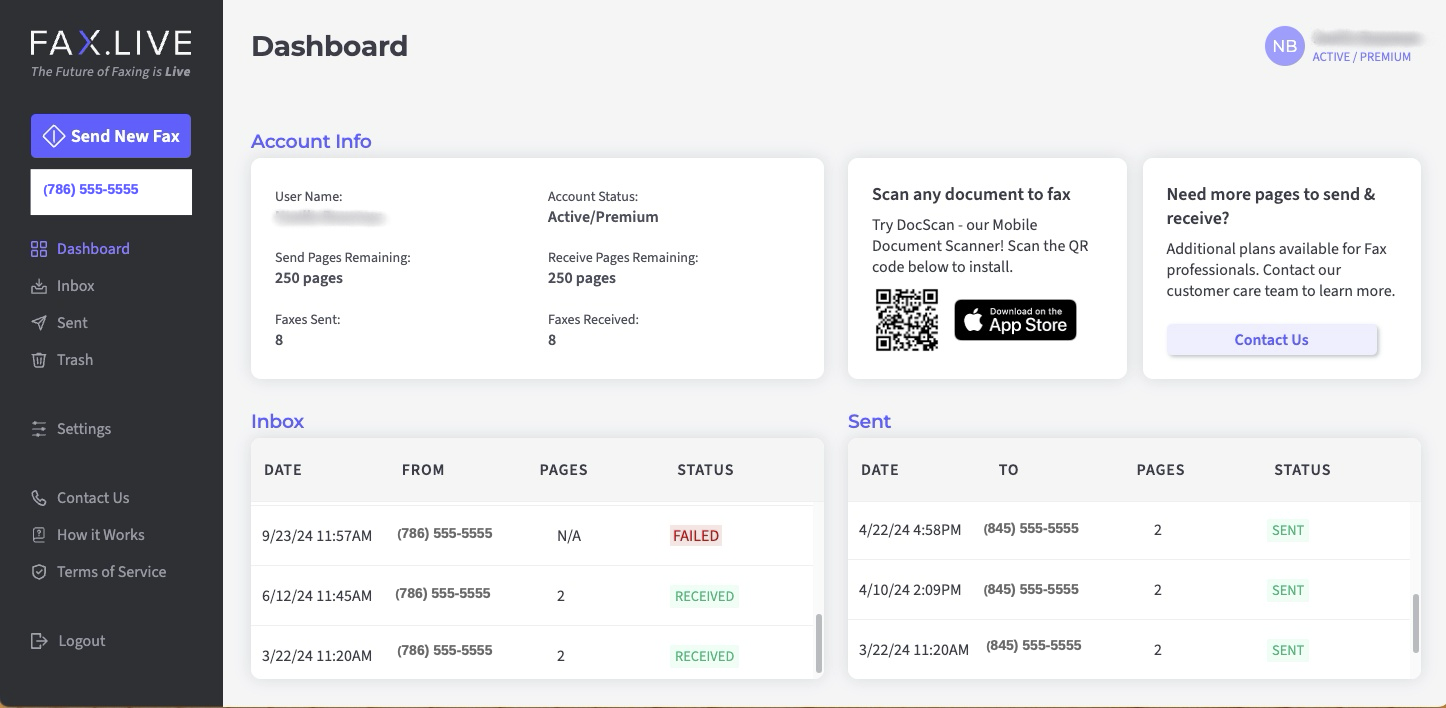Click inbox date 9/23/24 11:57AM

pyautogui.click(x=317, y=536)
